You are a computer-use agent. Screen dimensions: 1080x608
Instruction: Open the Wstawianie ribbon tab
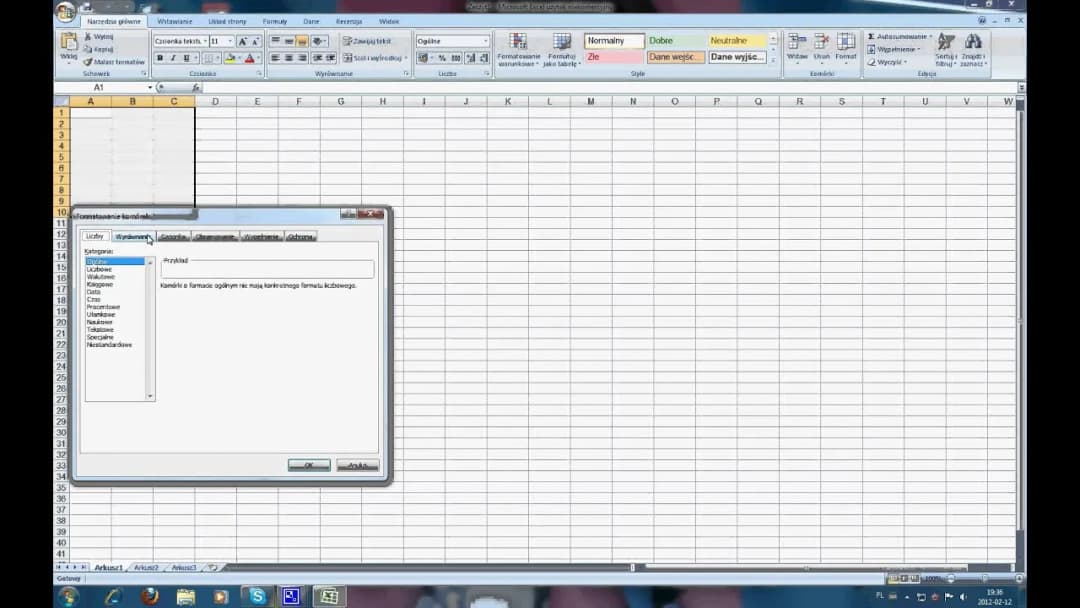[174, 21]
